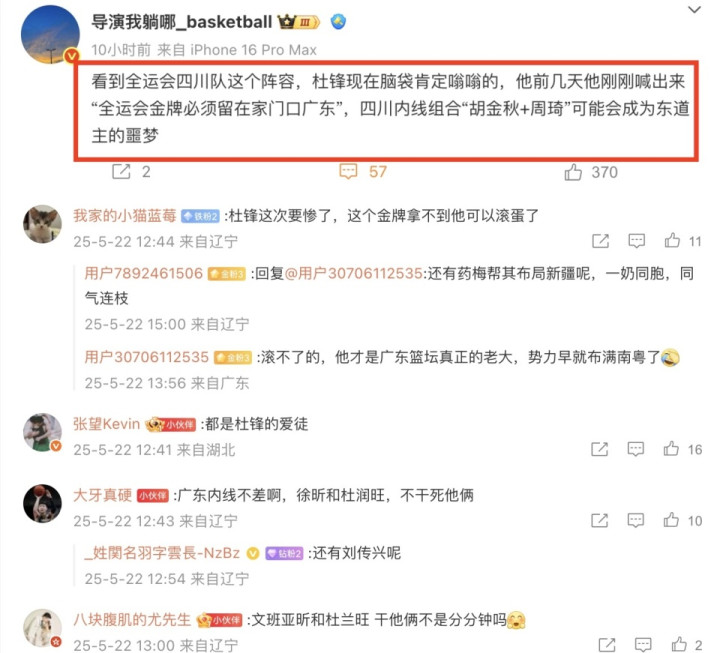Reply to 张望Kevin's comment
The width and height of the screenshot is (720, 653).
tap(636, 449)
